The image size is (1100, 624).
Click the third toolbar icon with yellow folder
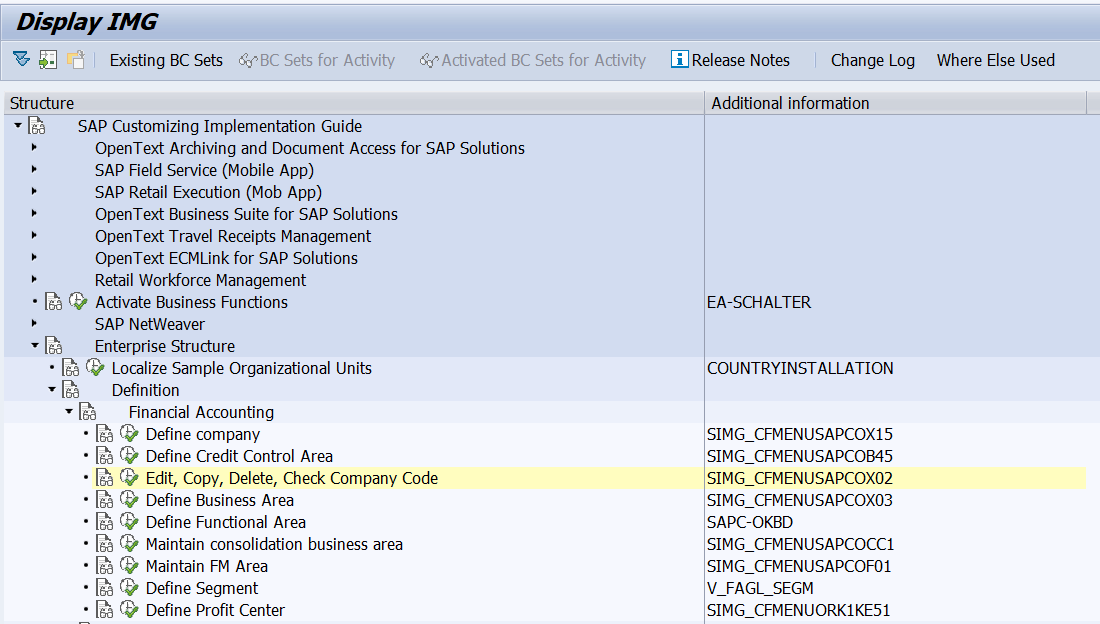pyautogui.click(x=76, y=60)
